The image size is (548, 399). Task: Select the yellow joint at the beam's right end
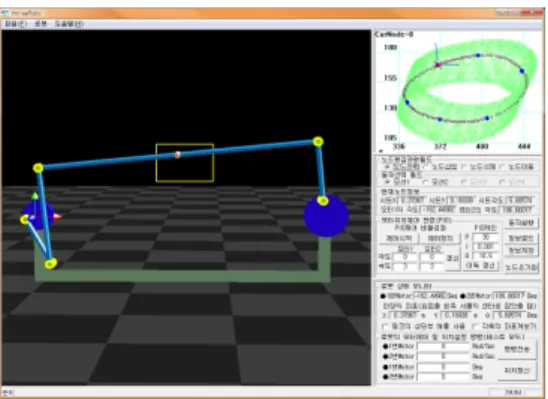(318, 142)
